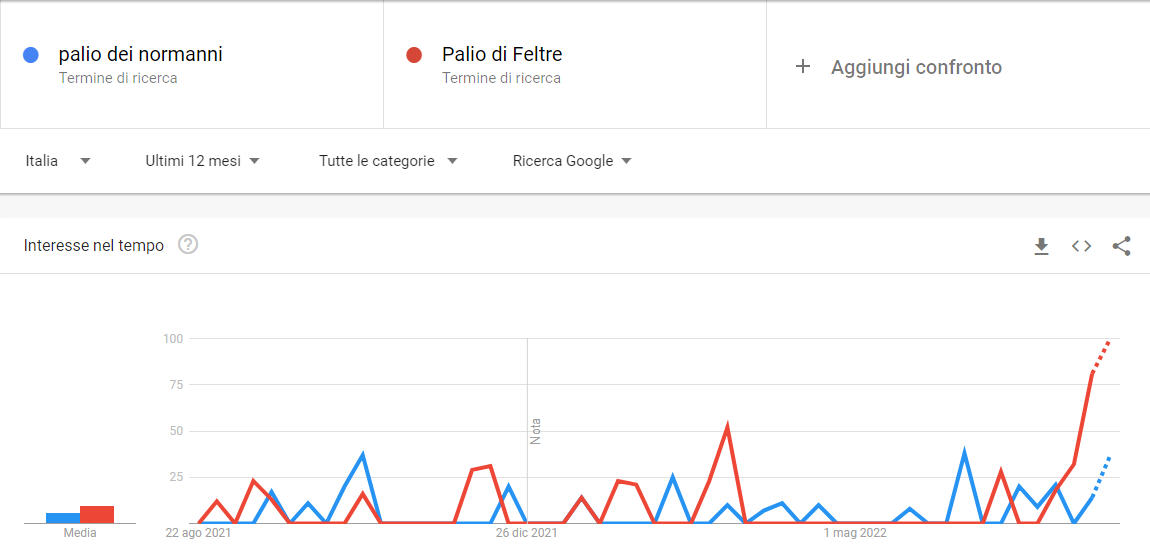1150x560 pixels.
Task: Click the blue Media average bar
Action: [x=63, y=518]
